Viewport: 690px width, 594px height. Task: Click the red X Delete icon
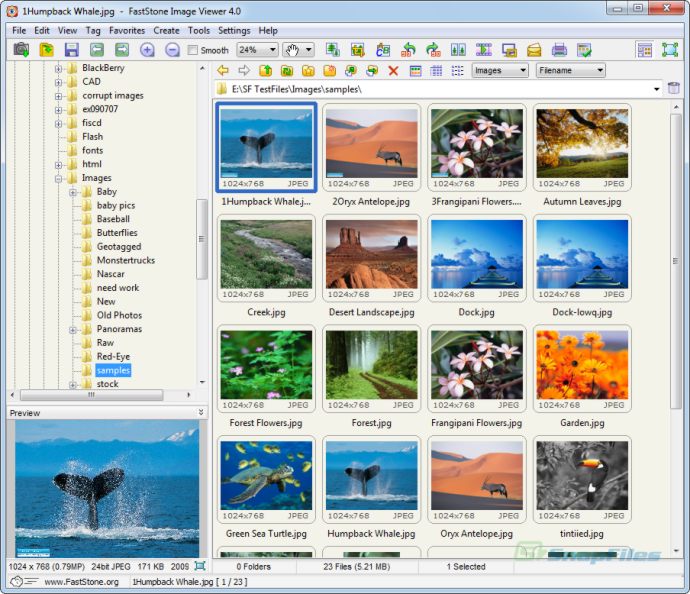point(393,70)
